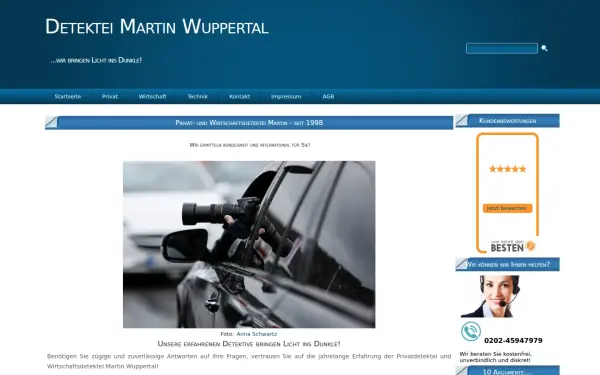
Task: Click the 'Wie können wir Ihnen helfen?' heading
Action: click(507, 264)
